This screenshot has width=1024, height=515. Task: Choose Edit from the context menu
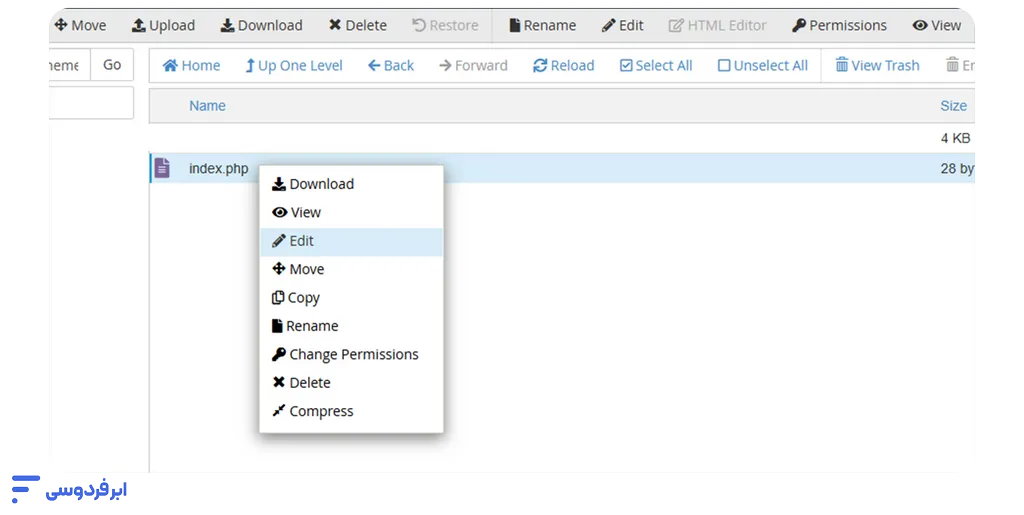[x=301, y=240]
